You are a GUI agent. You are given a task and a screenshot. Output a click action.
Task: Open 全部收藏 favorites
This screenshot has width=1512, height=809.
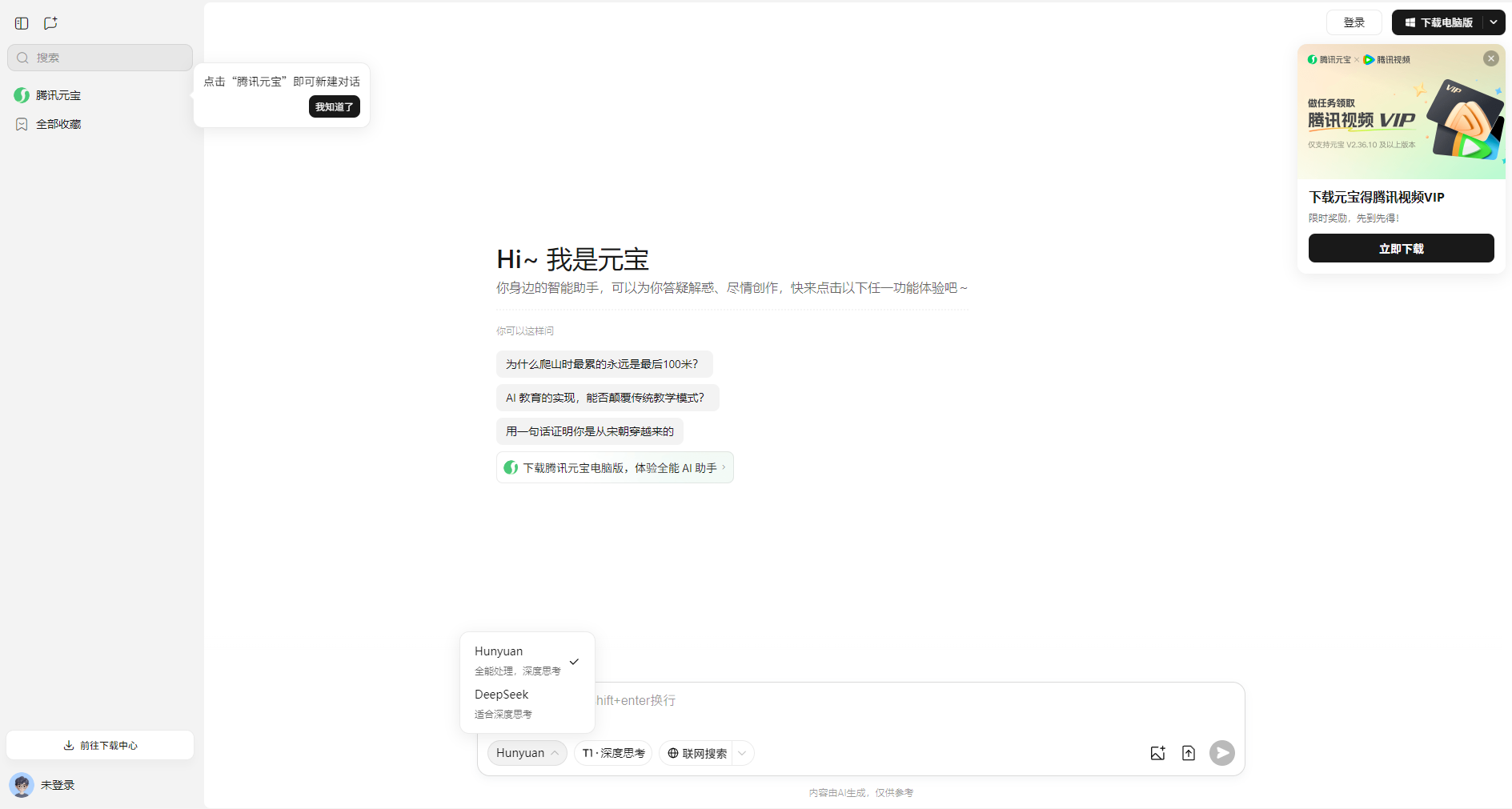pyautogui.click(x=100, y=124)
